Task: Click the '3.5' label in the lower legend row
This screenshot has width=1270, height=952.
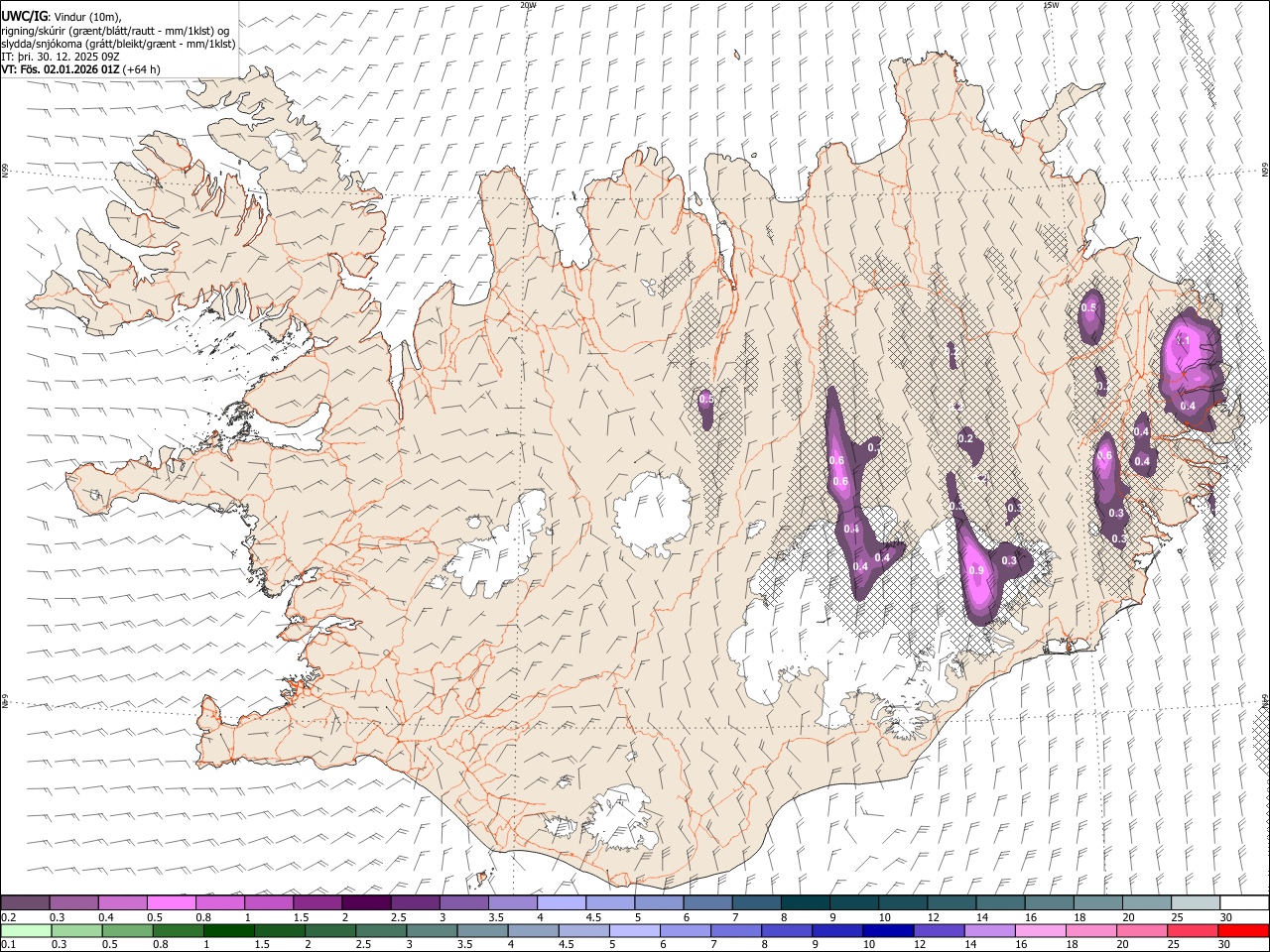Action: click(464, 945)
